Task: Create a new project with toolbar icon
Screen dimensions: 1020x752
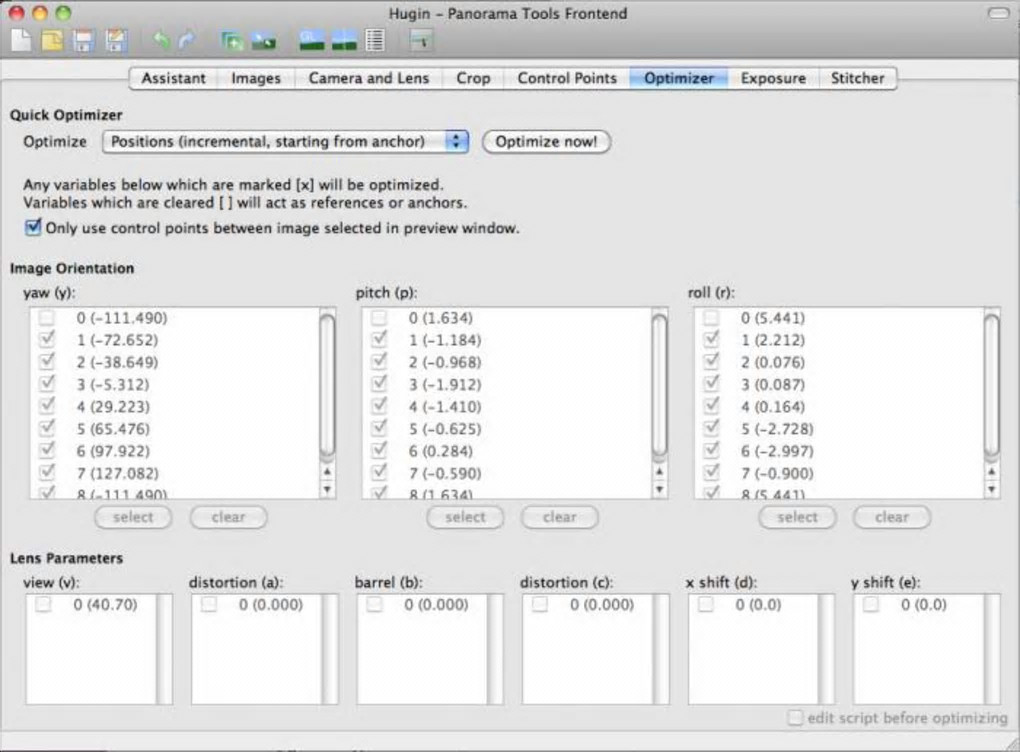Action: (x=21, y=41)
